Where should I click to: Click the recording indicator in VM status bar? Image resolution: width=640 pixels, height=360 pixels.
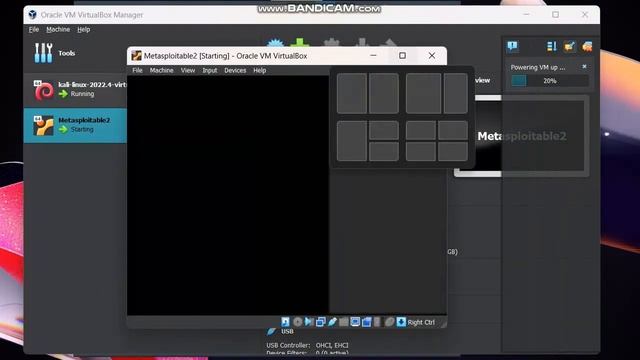(367, 322)
